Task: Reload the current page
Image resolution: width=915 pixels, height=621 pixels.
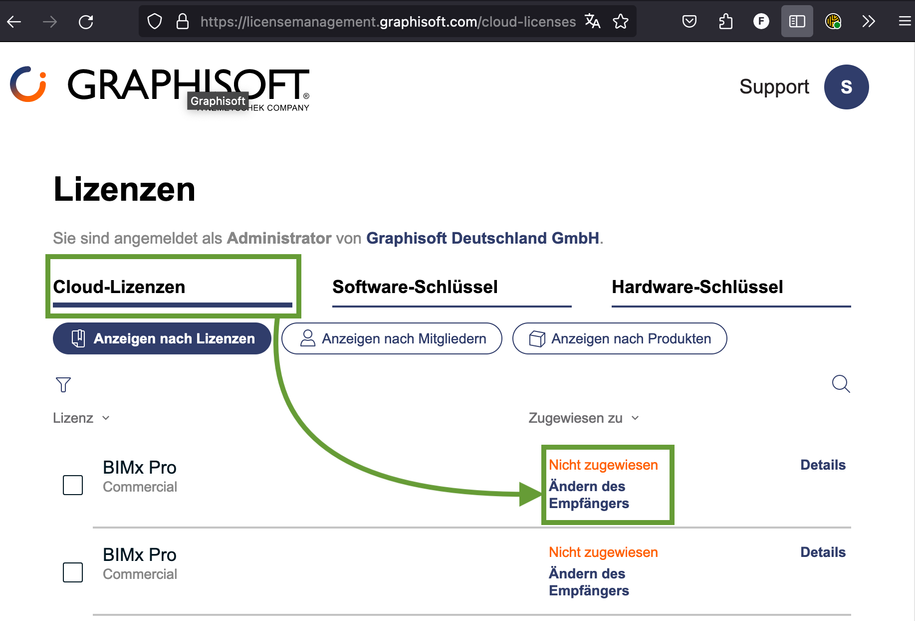Action: click(86, 21)
